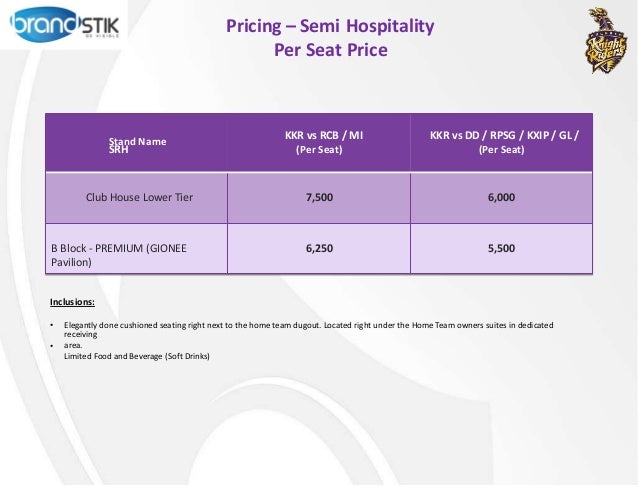Image resolution: width=638 pixels, height=486 pixels.
Task: Click the '(Per Seat)' label under KKR vs RCB
Action: click(x=317, y=151)
